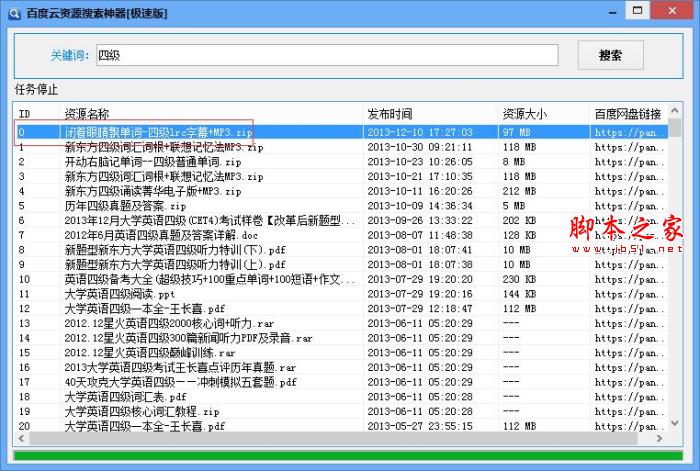This screenshot has height=471, width=700.
Task: Click the horizontal scrollbar thumb
Action: 333,438
